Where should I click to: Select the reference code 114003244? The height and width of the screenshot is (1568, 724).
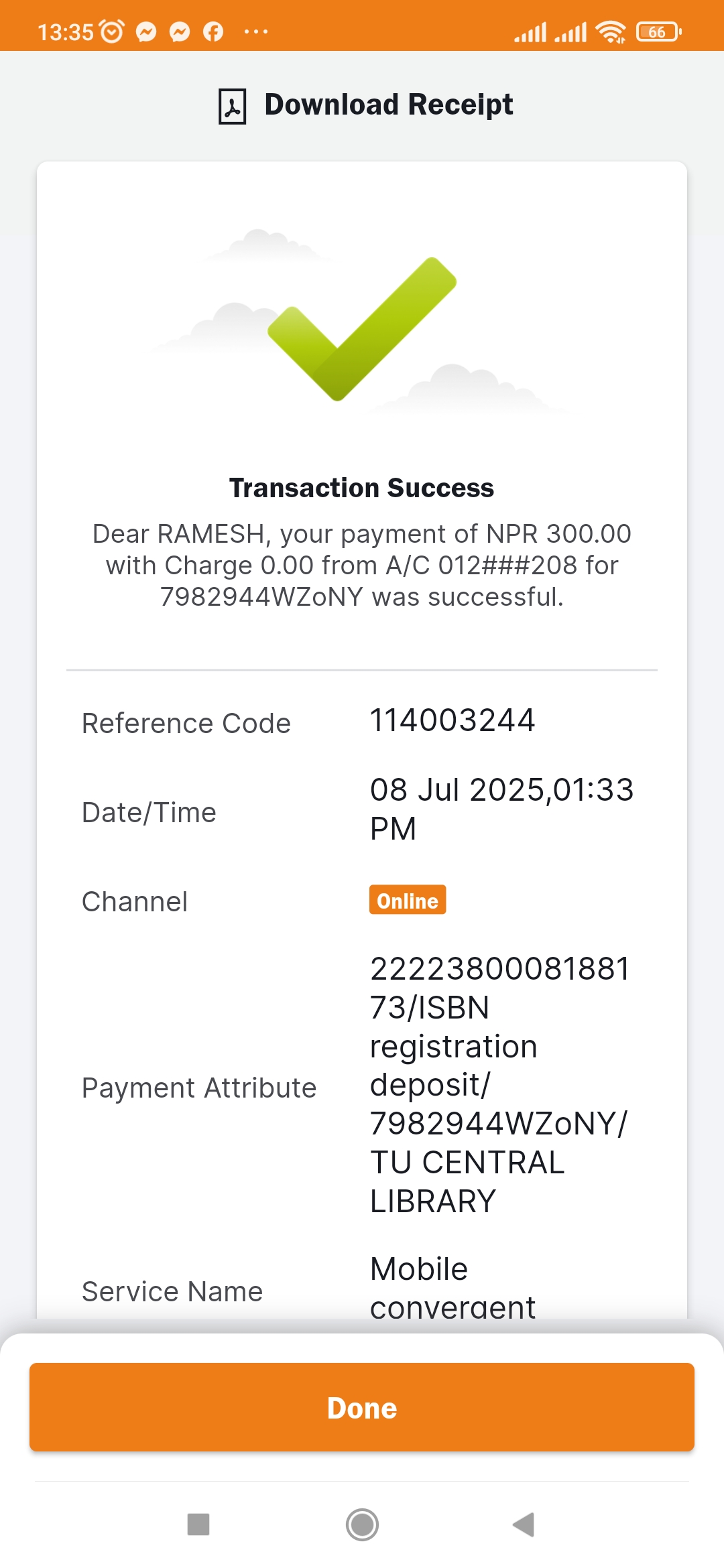click(452, 720)
